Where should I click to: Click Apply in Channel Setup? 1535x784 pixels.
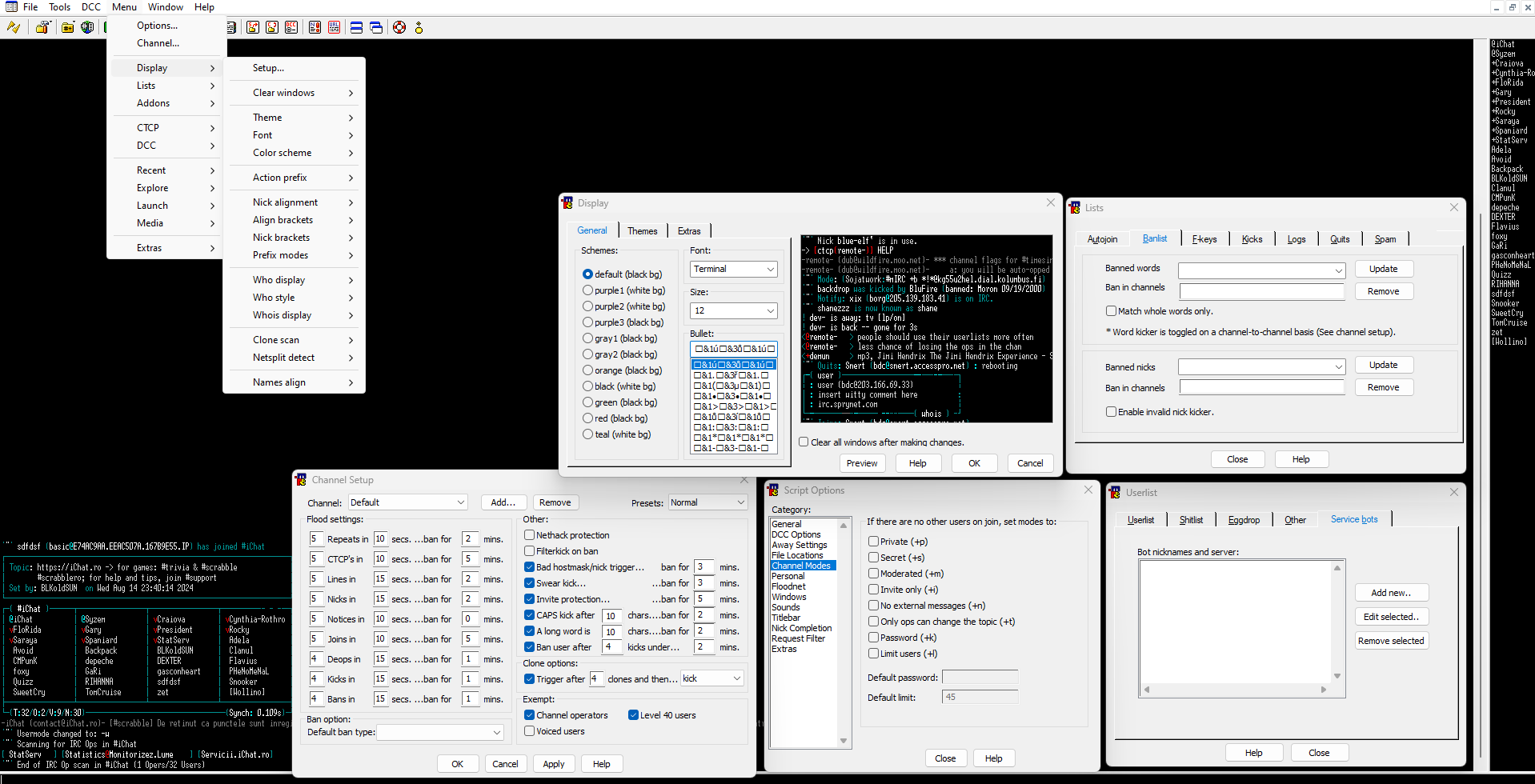pos(554,764)
